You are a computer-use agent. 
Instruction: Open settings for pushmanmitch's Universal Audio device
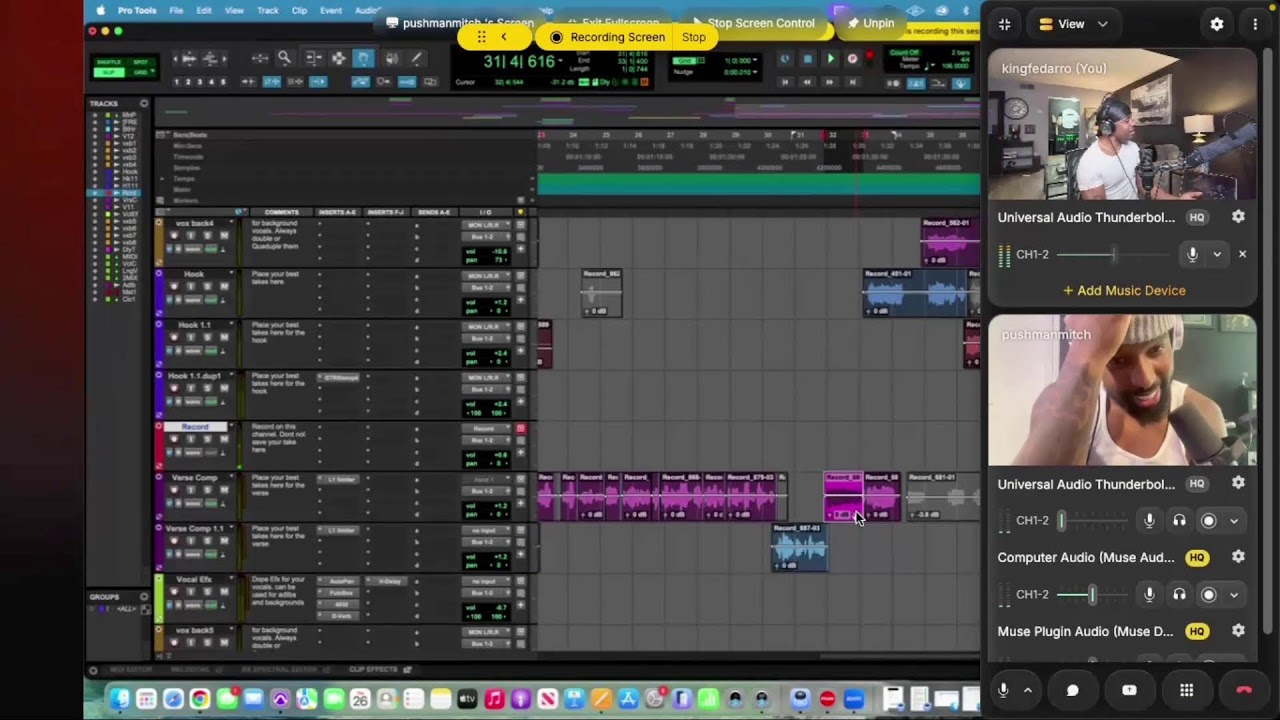(1238, 484)
